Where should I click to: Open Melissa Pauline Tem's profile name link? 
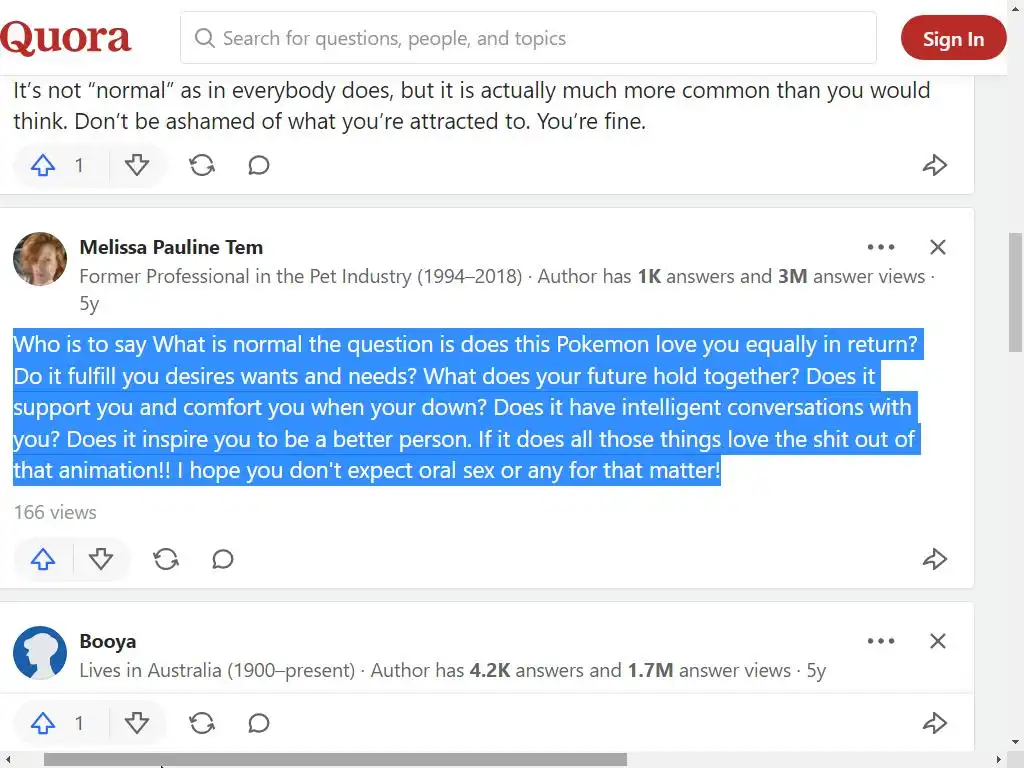pyautogui.click(x=171, y=247)
